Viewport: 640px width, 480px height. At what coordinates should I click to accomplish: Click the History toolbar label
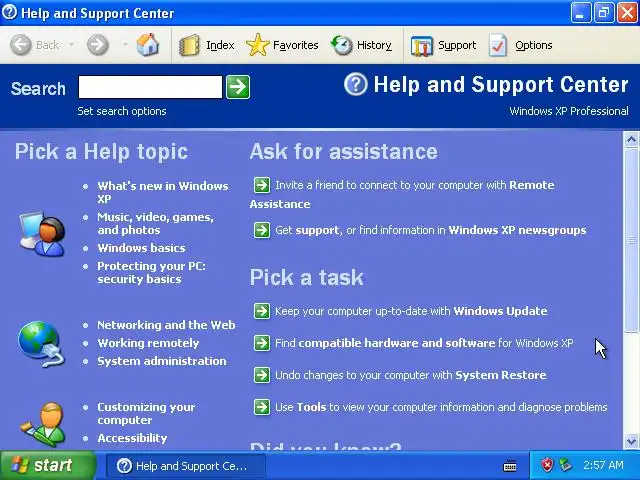374,45
